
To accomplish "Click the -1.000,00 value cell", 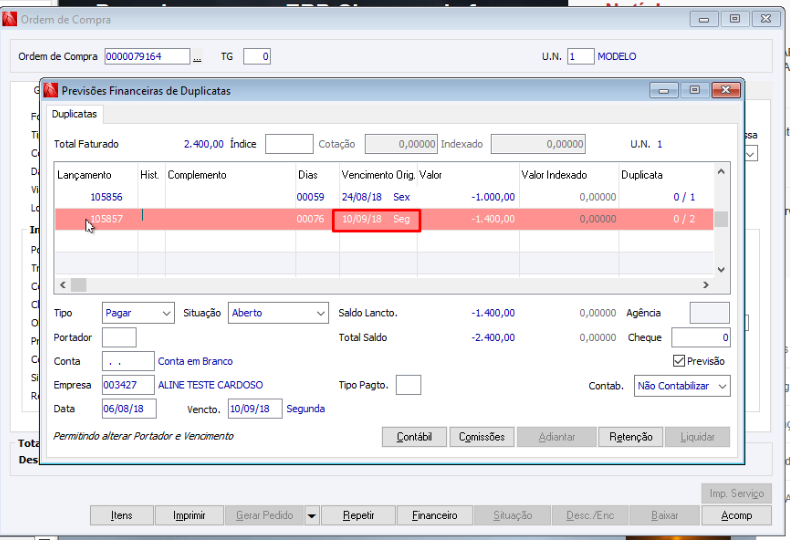I will pos(493,197).
